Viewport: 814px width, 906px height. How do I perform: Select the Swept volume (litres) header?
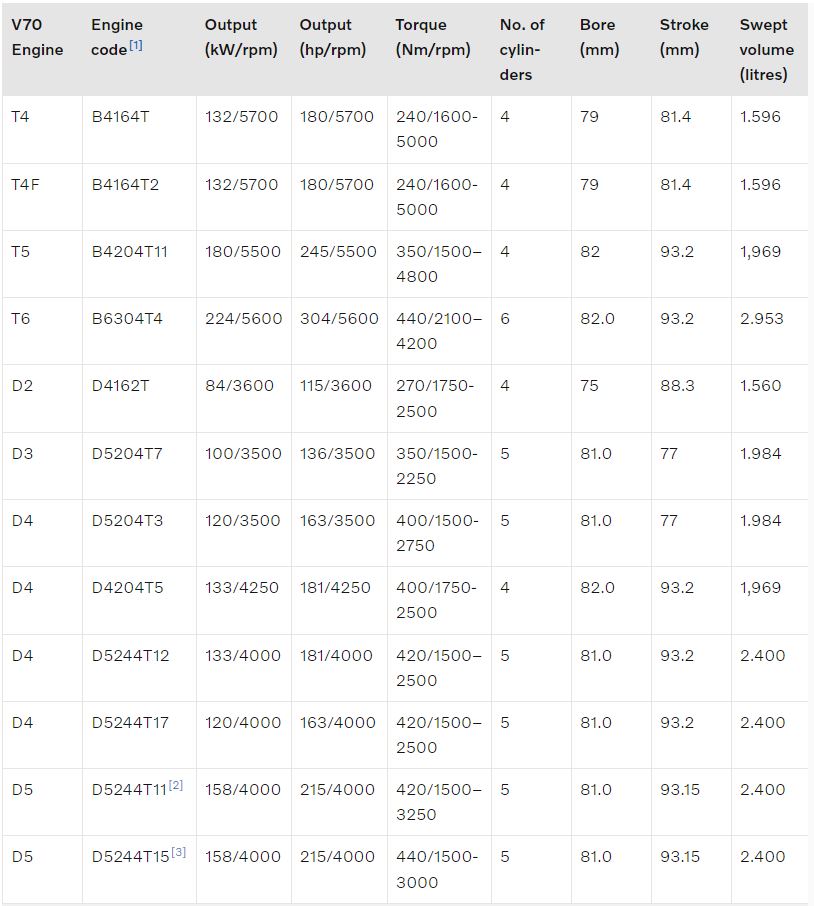(x=767, y=50)
